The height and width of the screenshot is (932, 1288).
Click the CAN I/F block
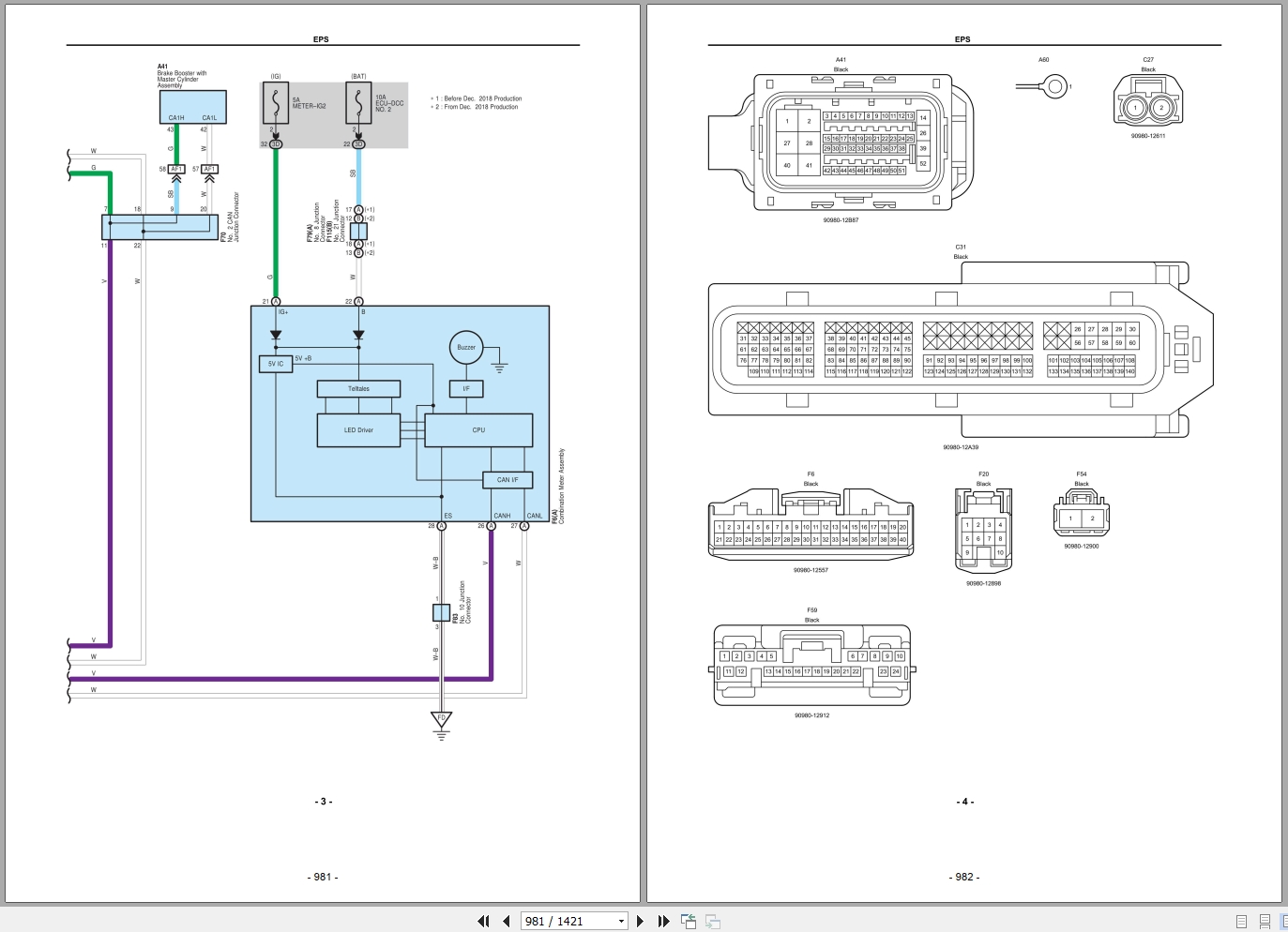[508, 479]
